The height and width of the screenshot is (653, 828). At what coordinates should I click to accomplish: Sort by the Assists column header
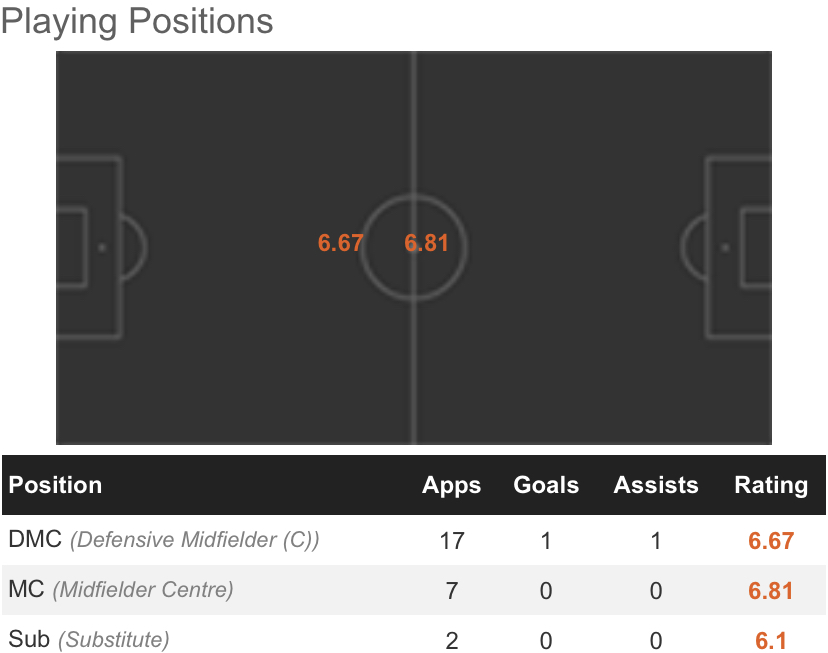tap(656, 486)
